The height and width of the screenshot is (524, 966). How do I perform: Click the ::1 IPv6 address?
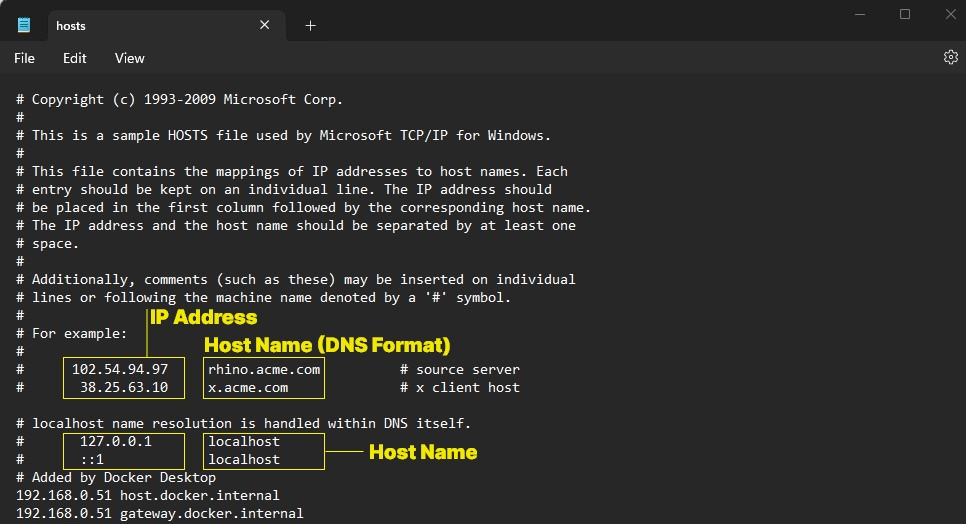coord(92,459)
